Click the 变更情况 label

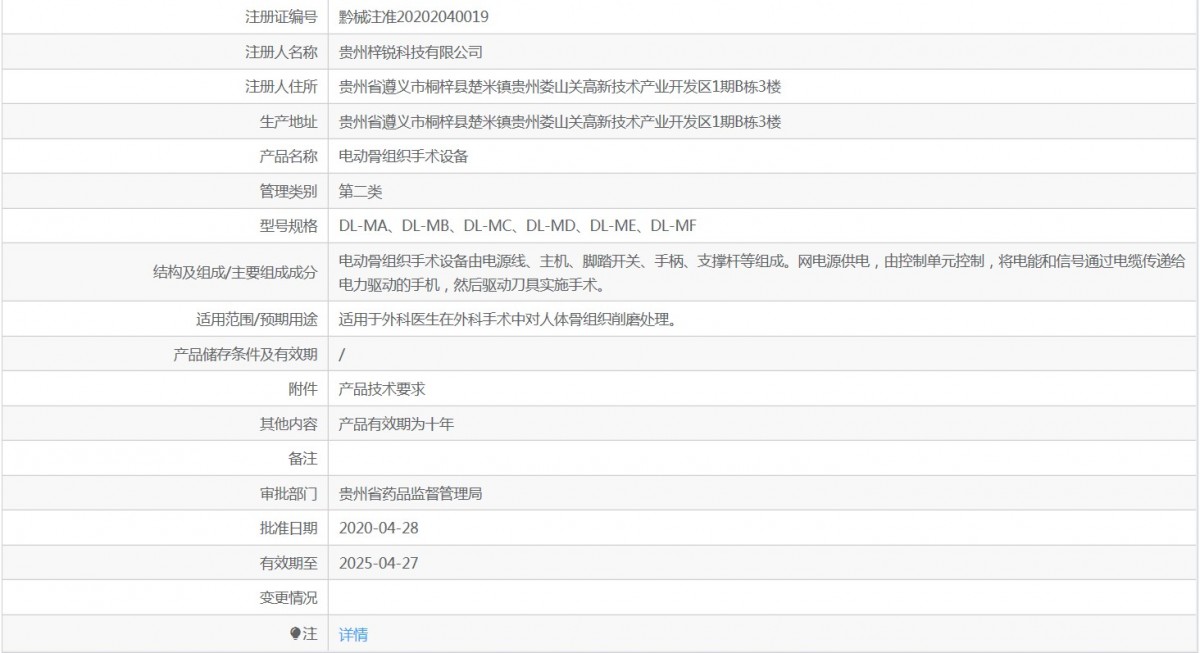288,598
